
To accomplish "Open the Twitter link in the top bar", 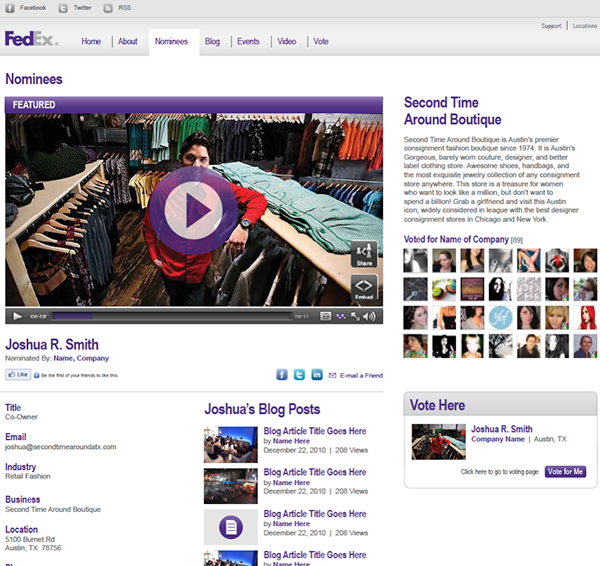I will (75, 8).
